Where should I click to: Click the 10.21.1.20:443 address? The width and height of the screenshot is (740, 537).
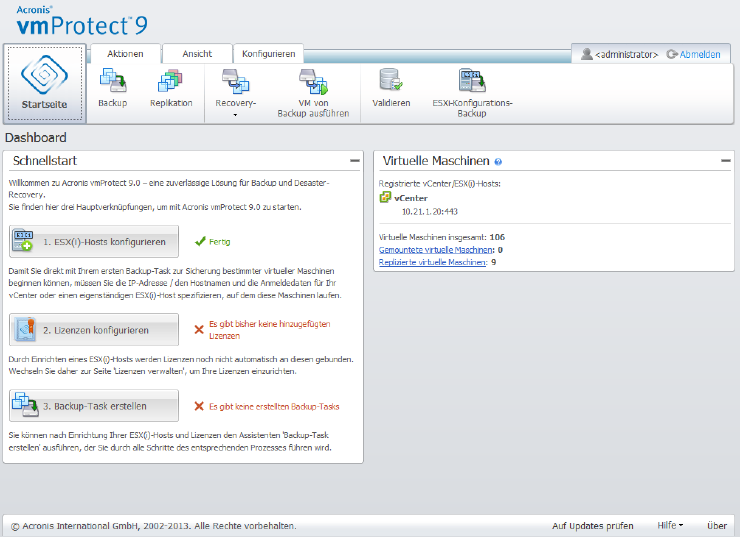pos(429,211)
